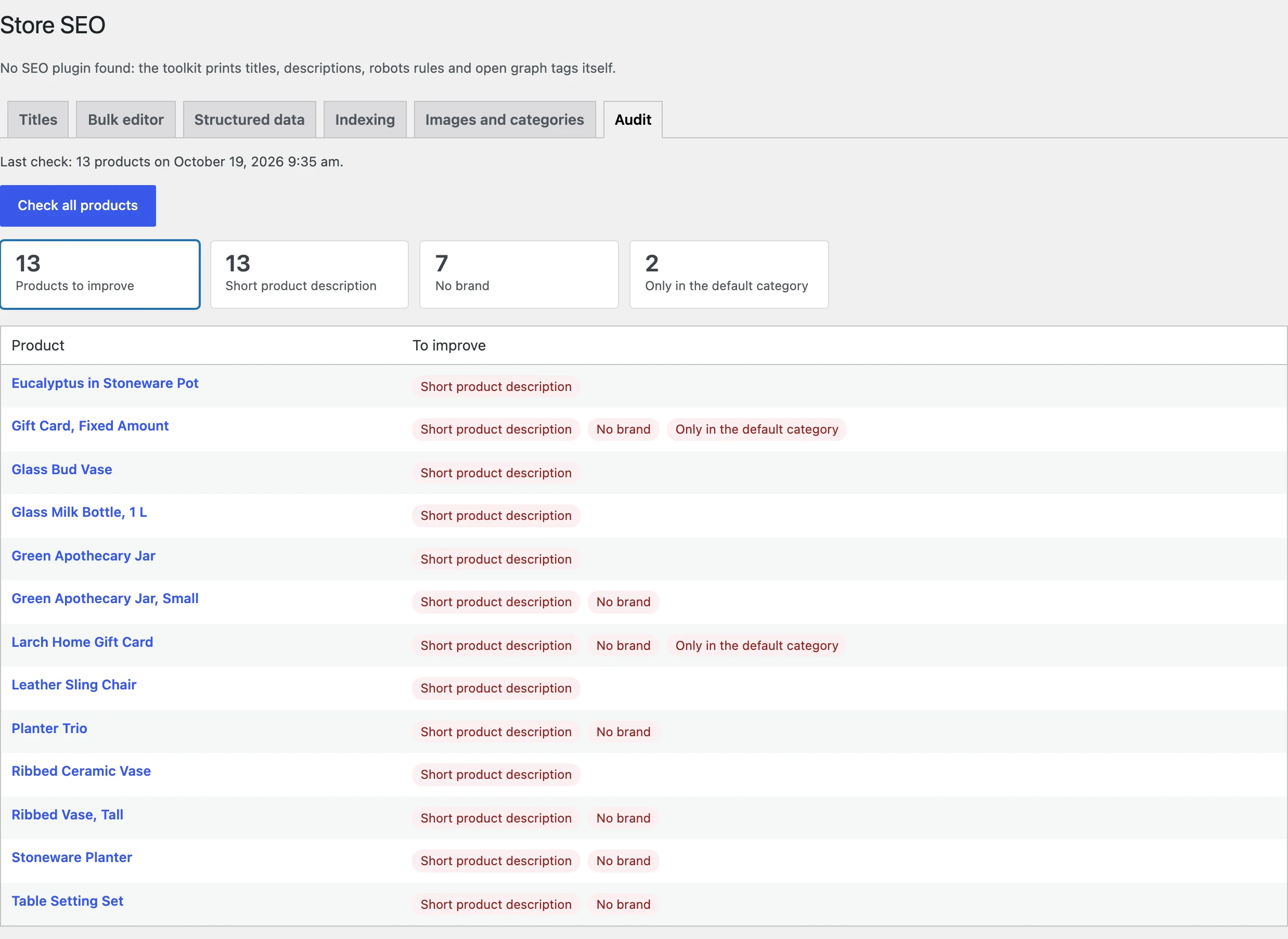Image resolution: width=1288 pixels, height=939 pixels.
Task: Filter by the 13 Short product description card
Action: (x=310, y=275)
